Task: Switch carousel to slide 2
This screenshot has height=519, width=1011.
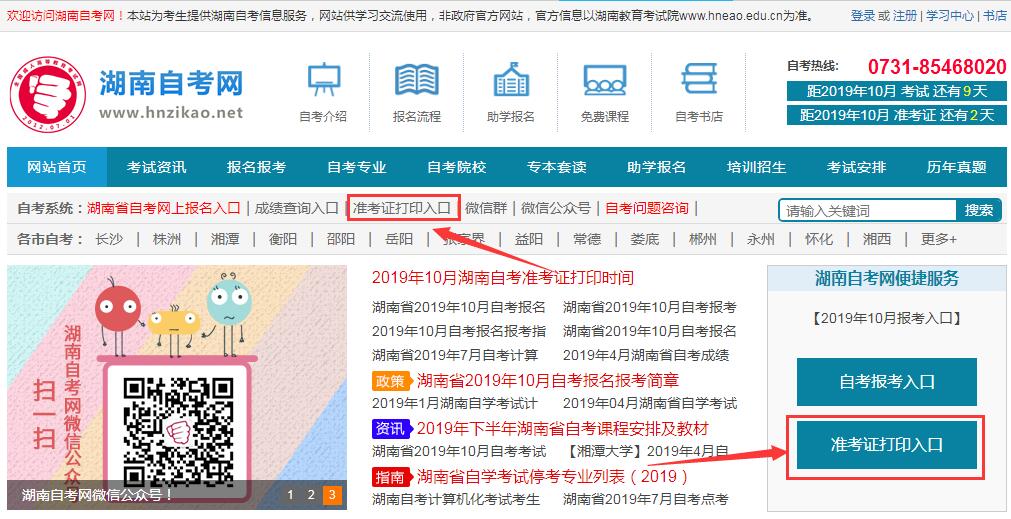Action: 311,494
